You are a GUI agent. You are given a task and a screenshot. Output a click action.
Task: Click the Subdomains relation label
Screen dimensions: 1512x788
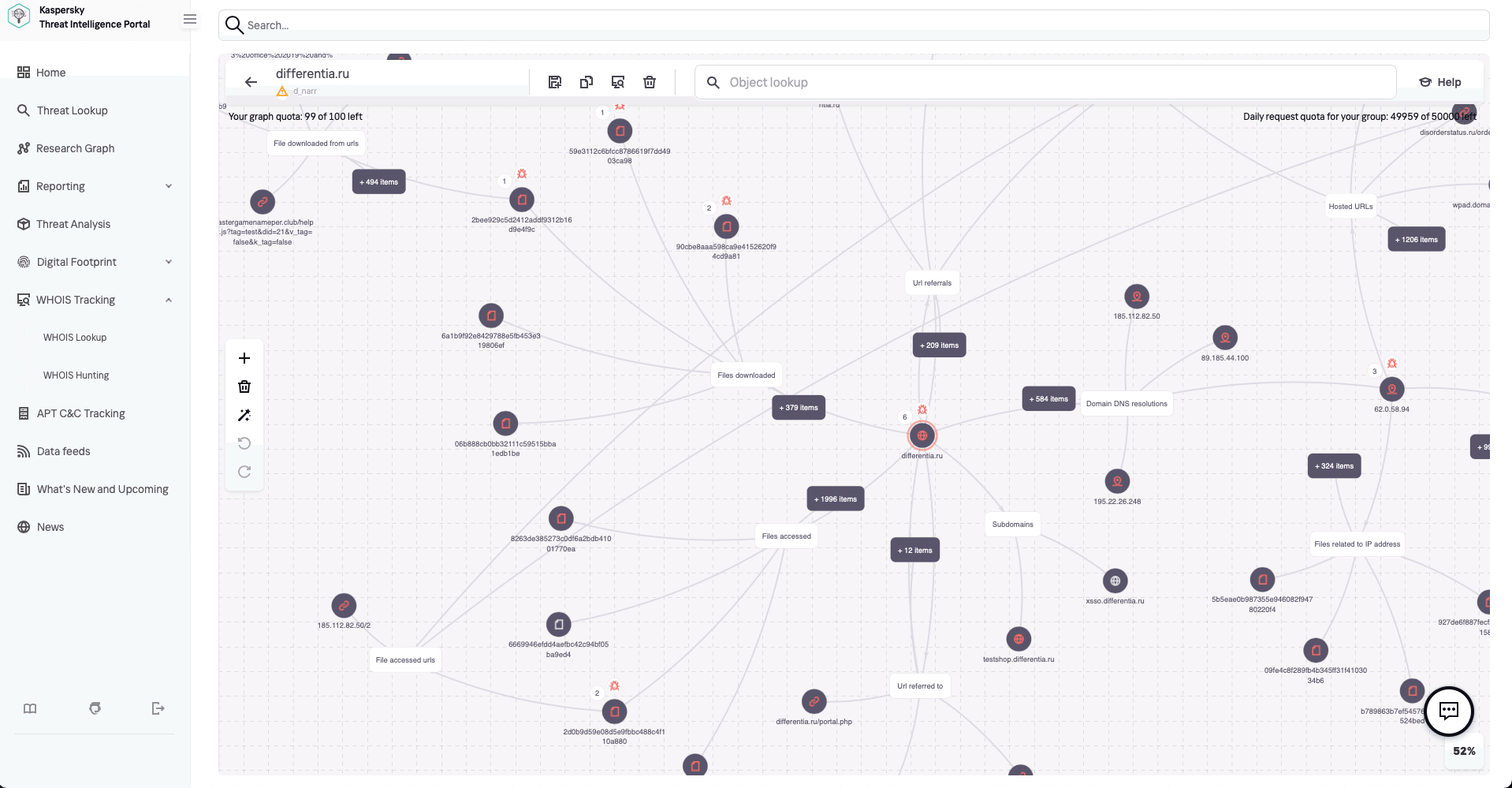1013,525
